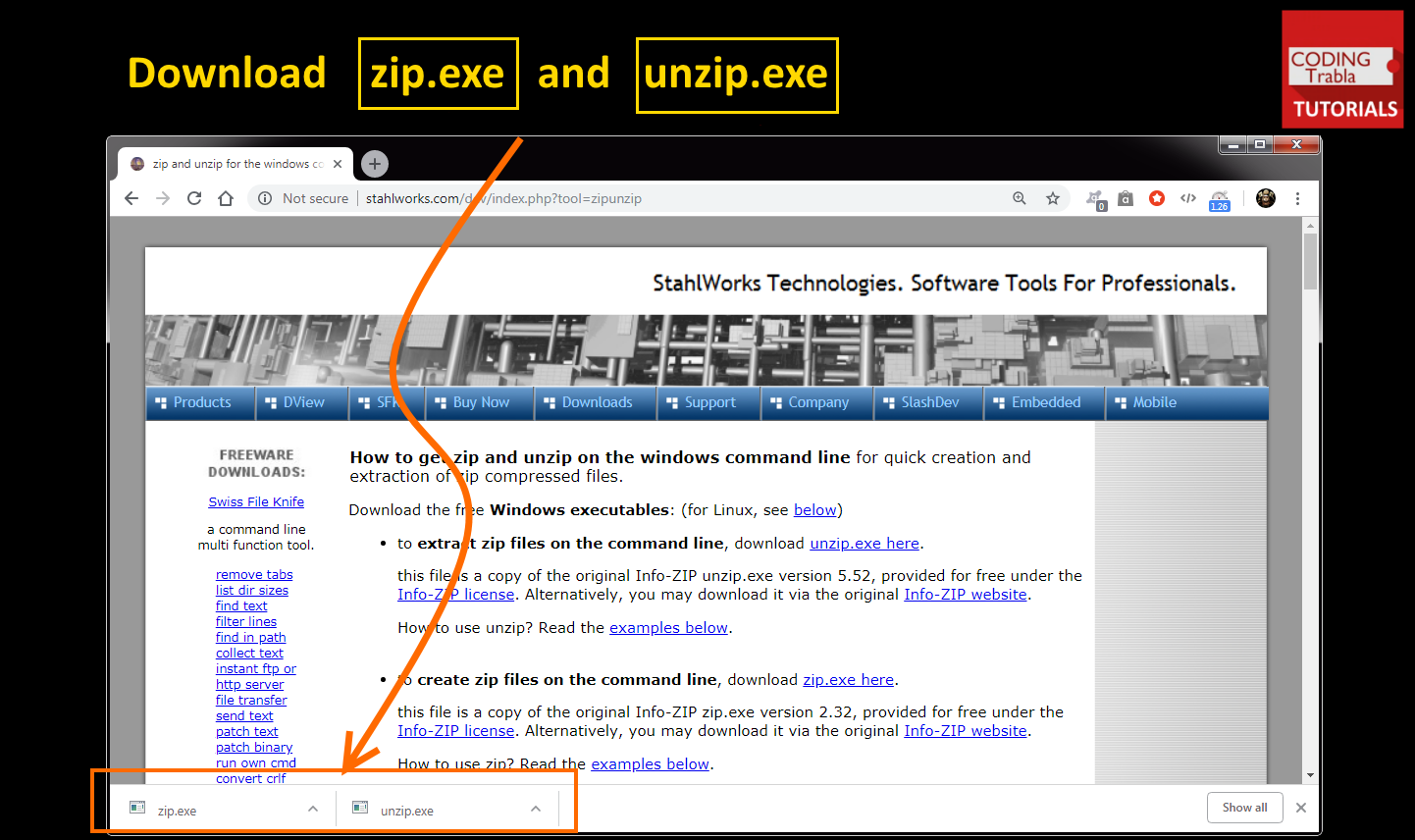The height and width of the screenshot is (840, 1415).
Task: Open the send text link
Action: (x=244, y=715)
